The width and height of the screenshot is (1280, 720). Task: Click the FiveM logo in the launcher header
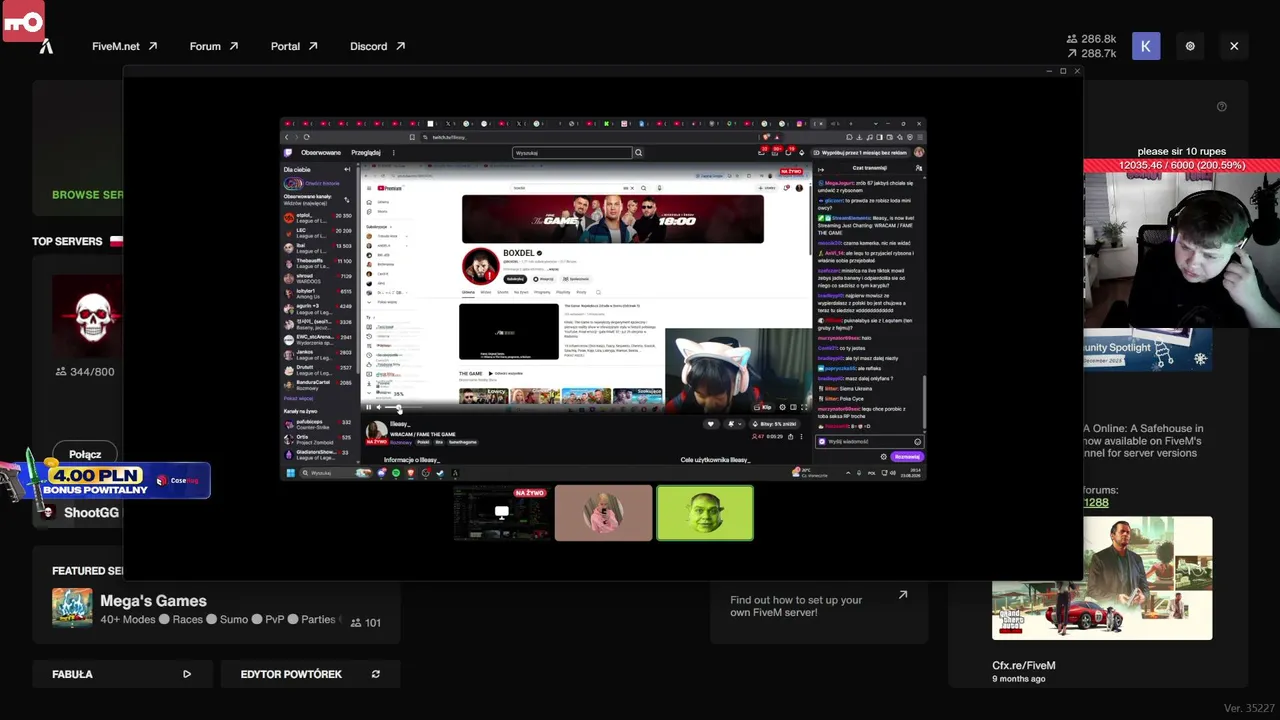[x=46, y=46]
